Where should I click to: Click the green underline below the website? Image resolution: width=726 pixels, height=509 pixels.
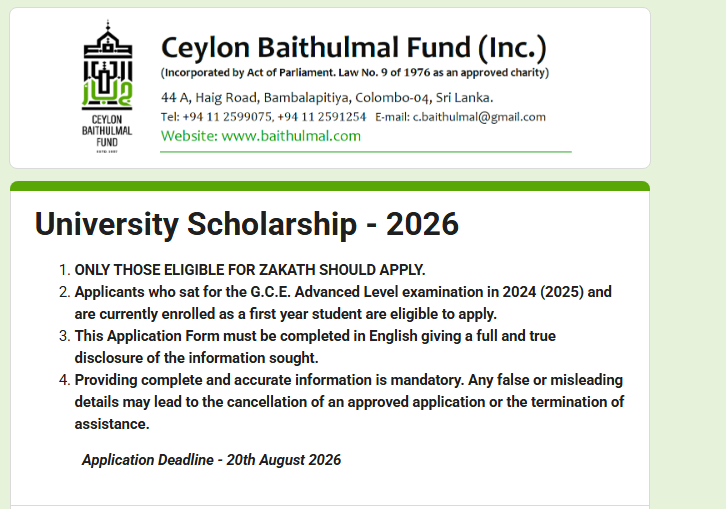tap(366, 151)
